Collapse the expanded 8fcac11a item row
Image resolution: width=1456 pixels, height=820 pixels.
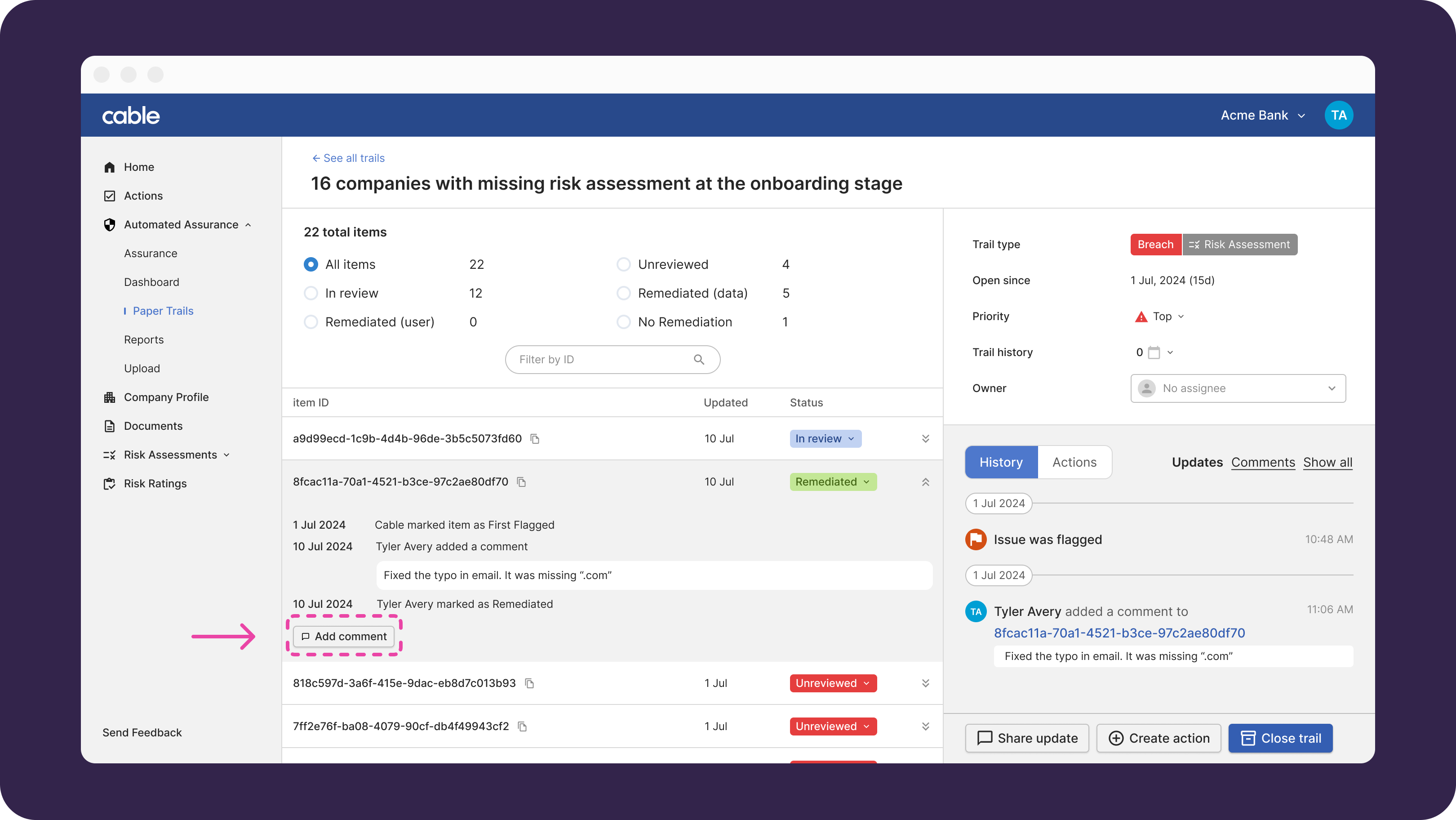[925, 482]
